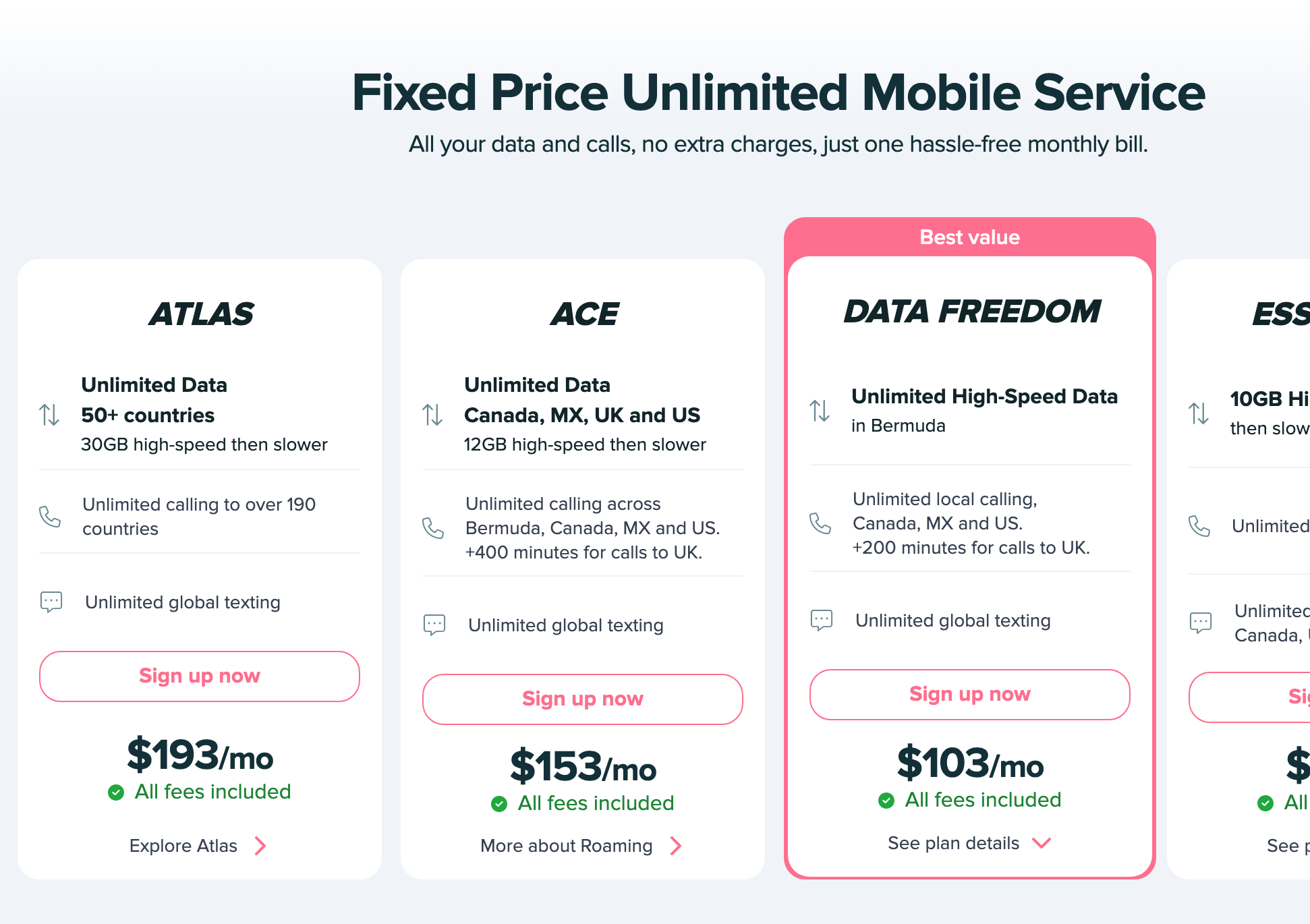Click the data arrows icon in Atlas plan
This screenshot has height=924, width=1310.
point(49,414)
